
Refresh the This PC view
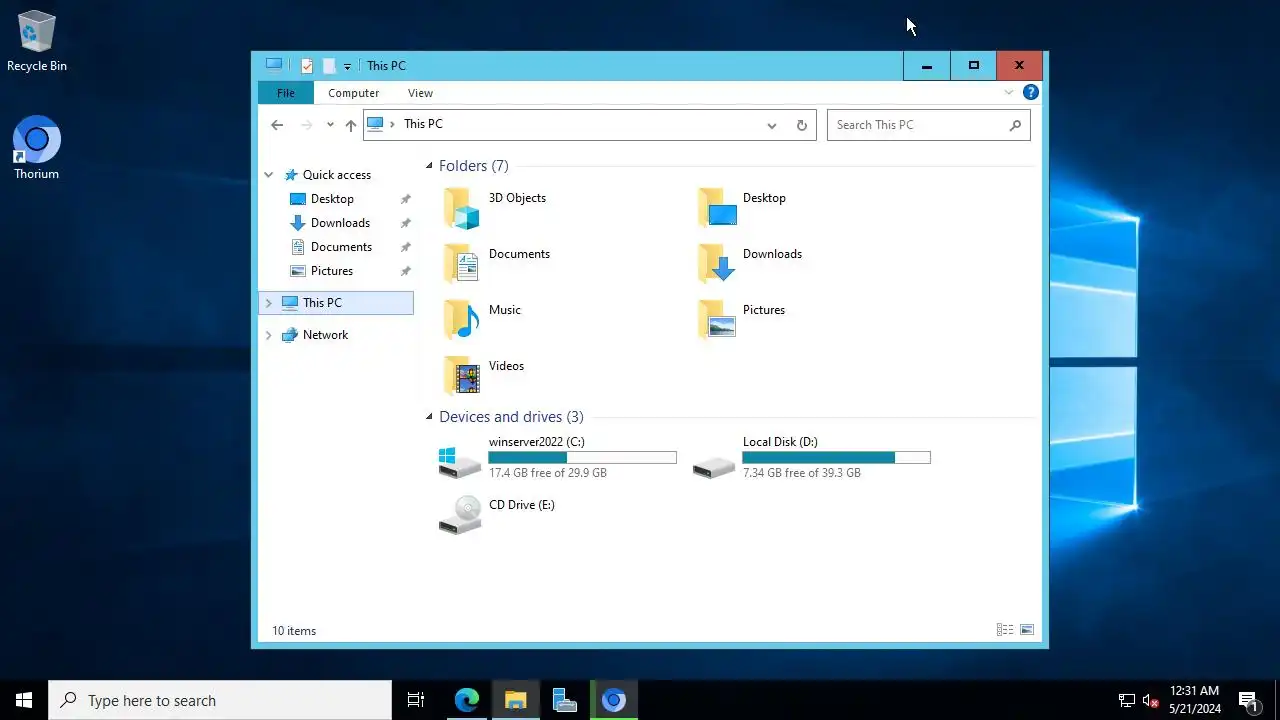(x=801, y=125)
